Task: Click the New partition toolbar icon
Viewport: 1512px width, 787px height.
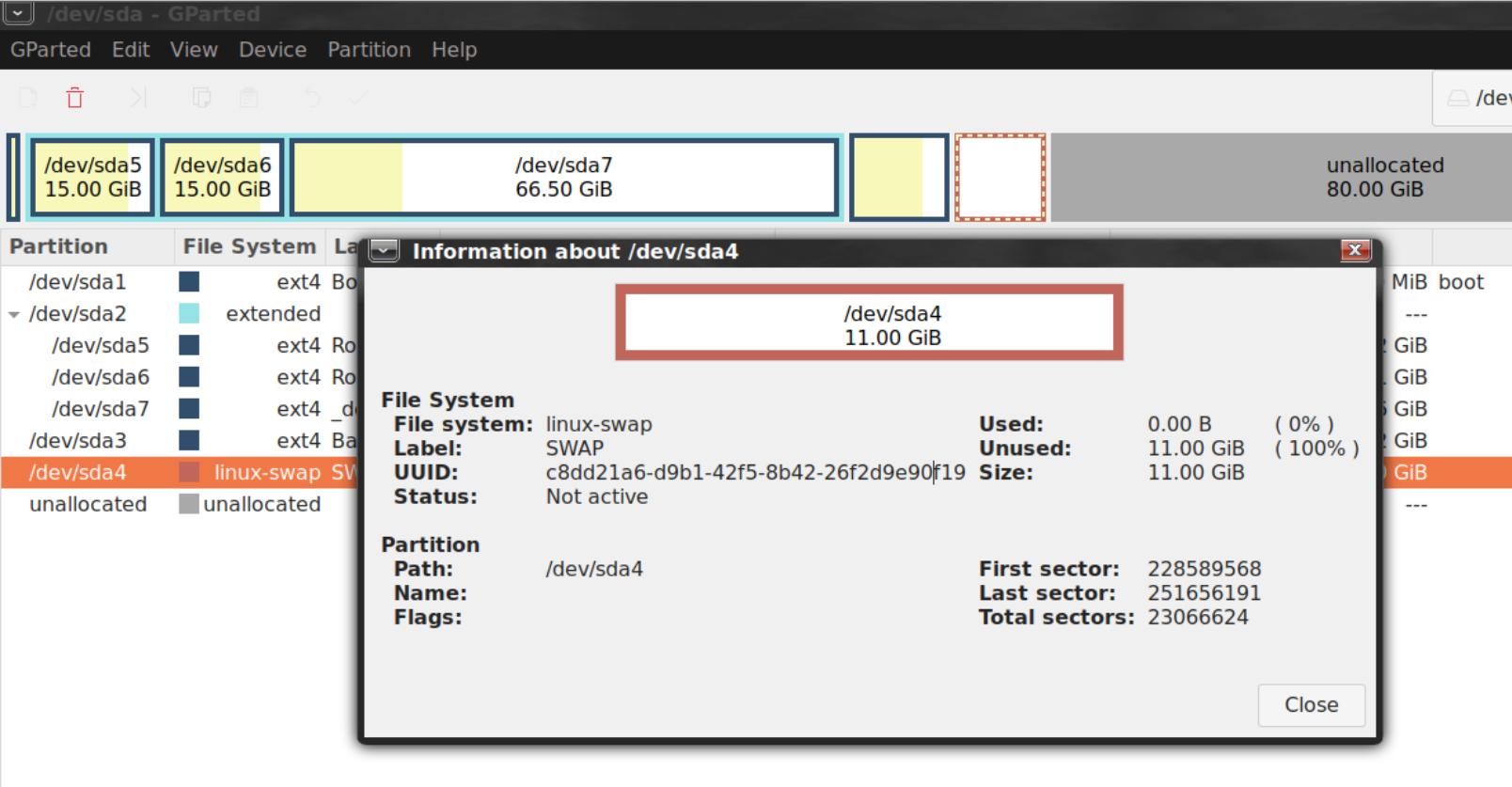Action: (x=28, y=98)
